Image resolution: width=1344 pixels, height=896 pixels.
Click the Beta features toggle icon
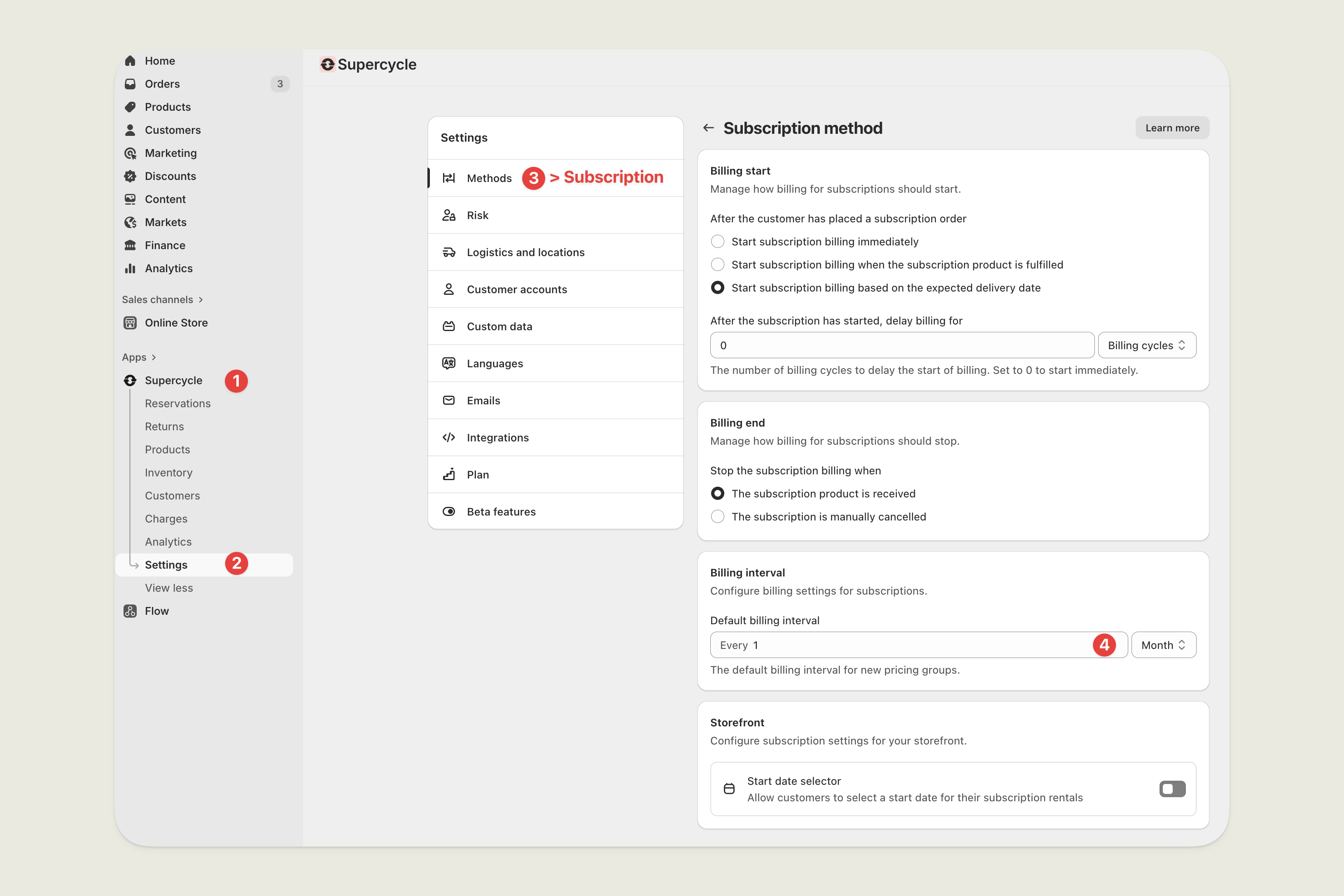(448, 511)
